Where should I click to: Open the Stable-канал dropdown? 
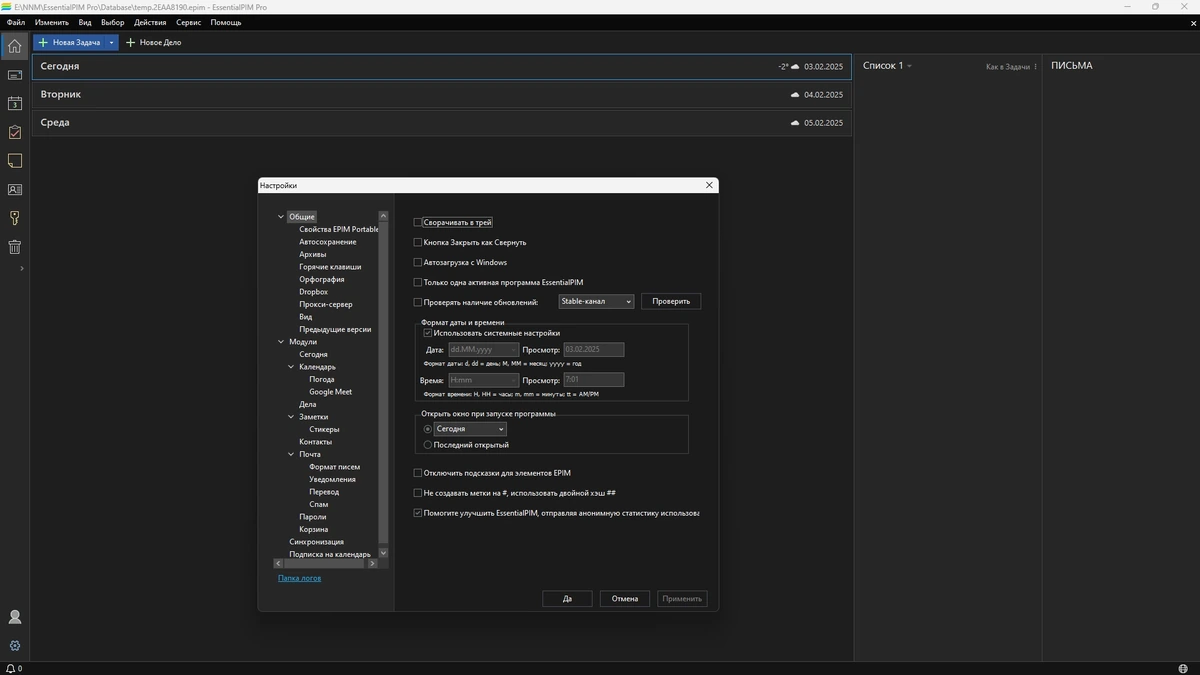[x=596, y=302]
